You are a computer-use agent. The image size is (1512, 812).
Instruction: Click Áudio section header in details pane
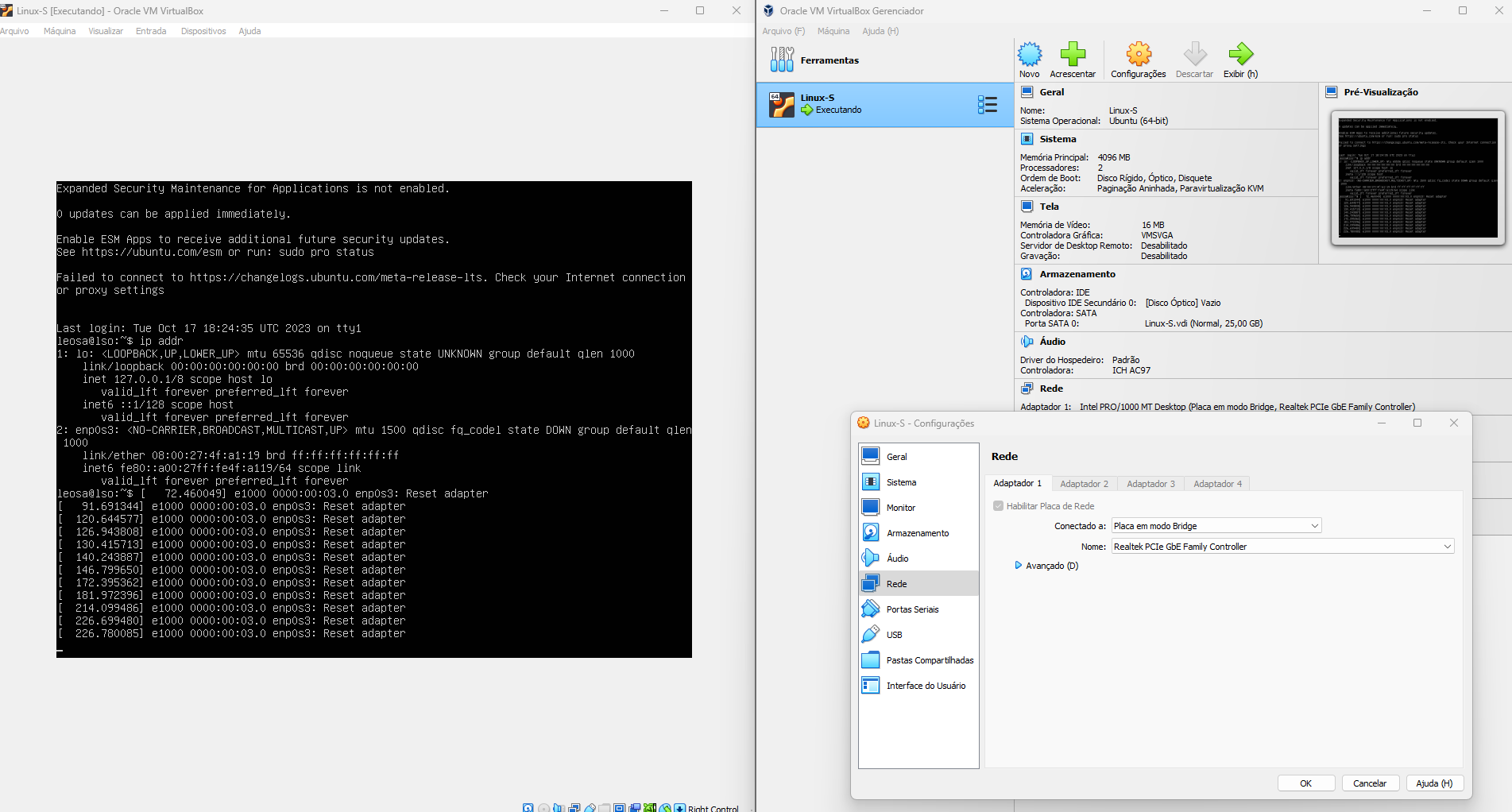coord(1052,342)
